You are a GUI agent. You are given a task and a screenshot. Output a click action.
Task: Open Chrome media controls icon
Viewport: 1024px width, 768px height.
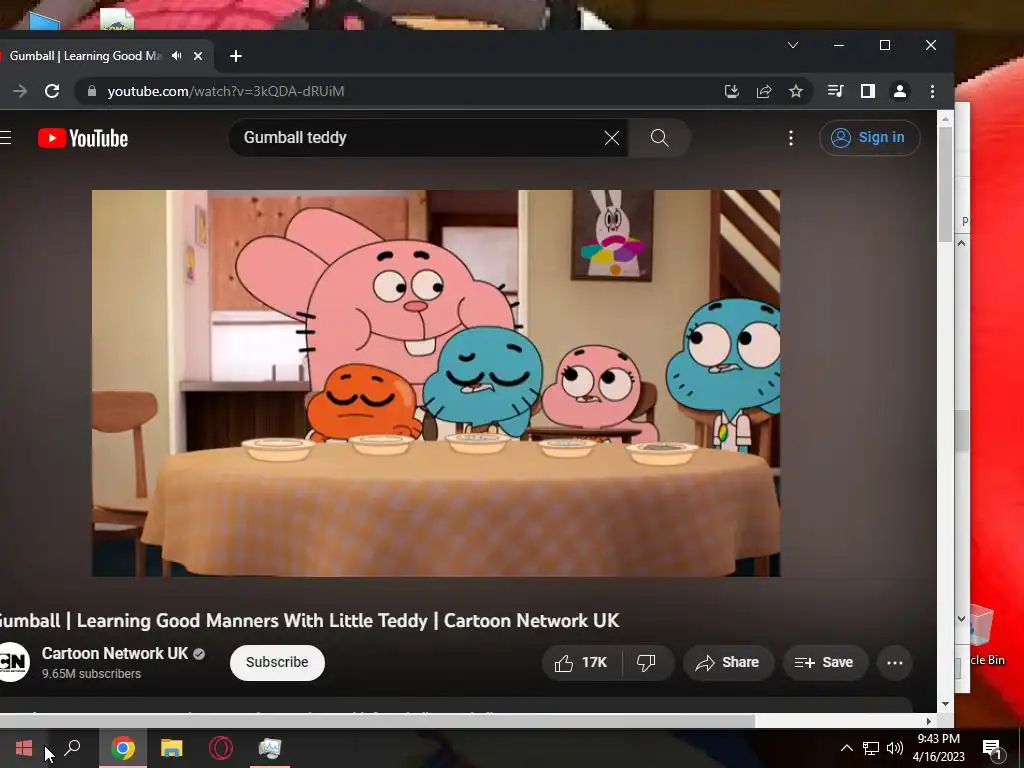tap(835, 91)
